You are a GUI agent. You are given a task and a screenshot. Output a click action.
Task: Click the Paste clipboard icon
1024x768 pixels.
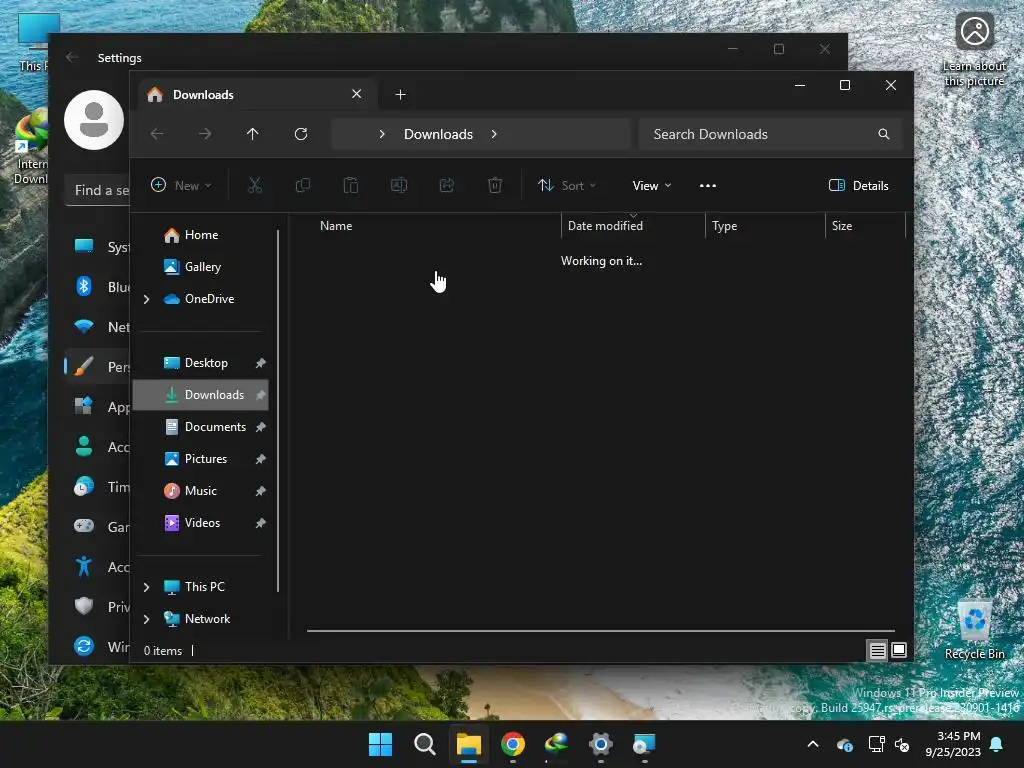(x=351, y=185)
